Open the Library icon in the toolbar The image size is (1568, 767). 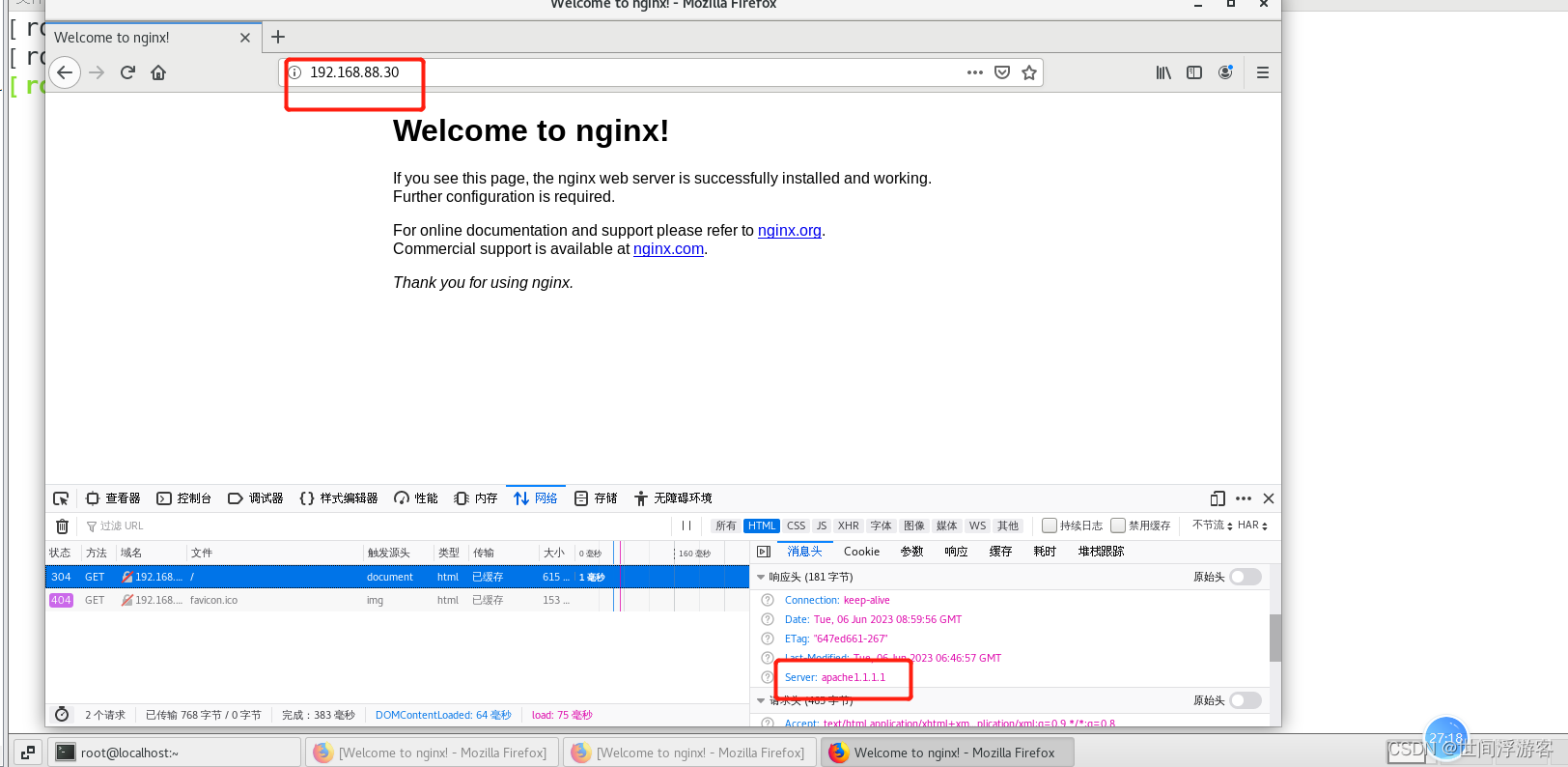[1163, 72]
